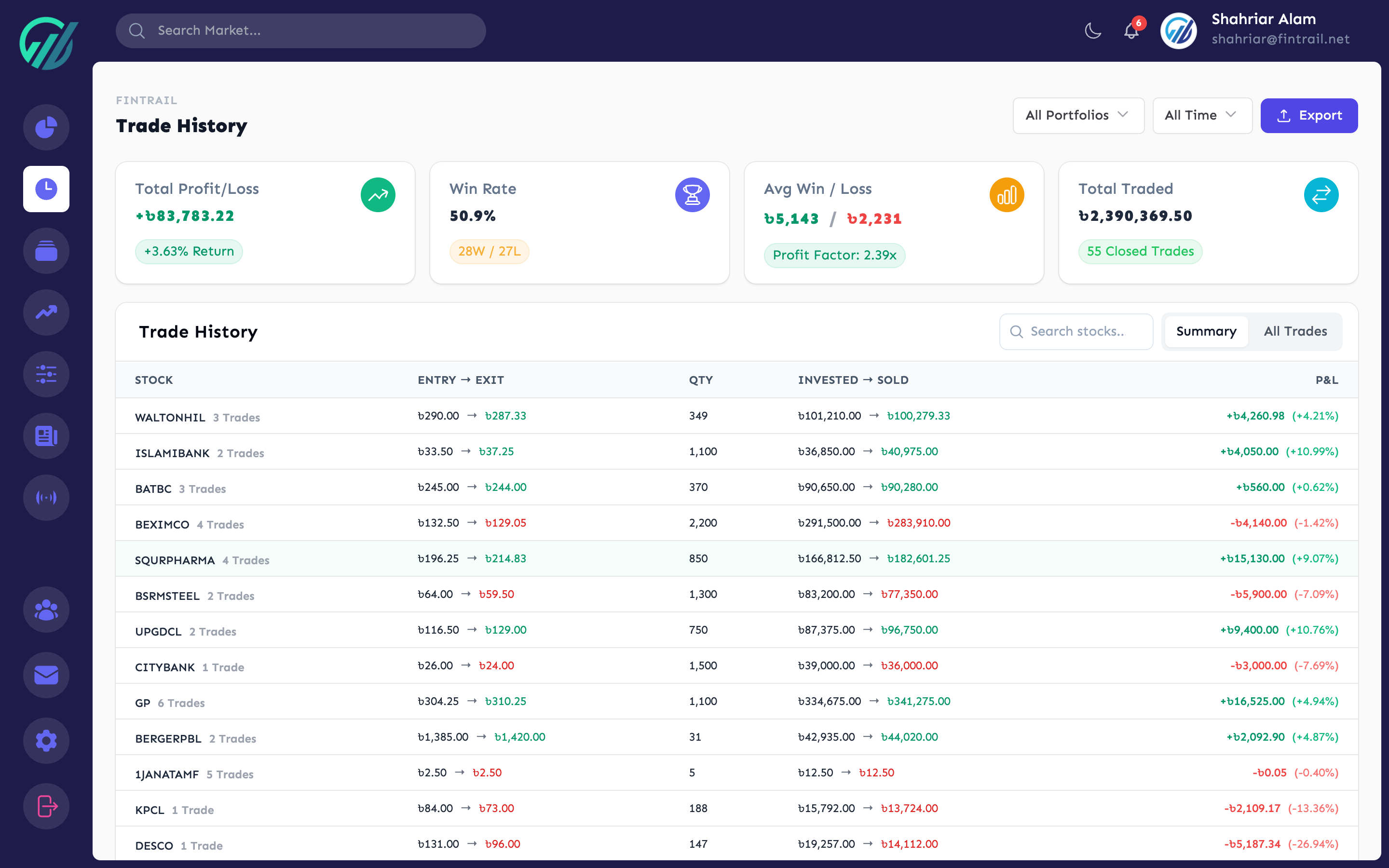Open the pie chart dashboard icon
Viewport: 1389px width, 868px height.
pyautogui.click(x=46, y=127)
